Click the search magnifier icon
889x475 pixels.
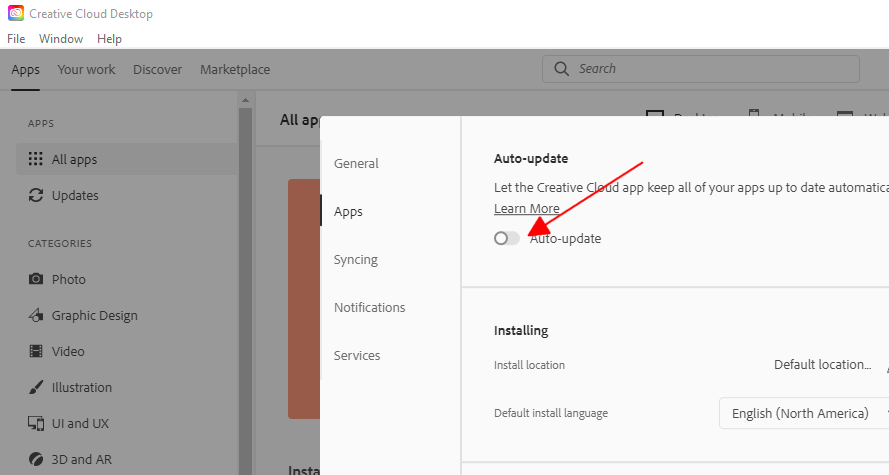pyautogui.click(x=561, y=69)
